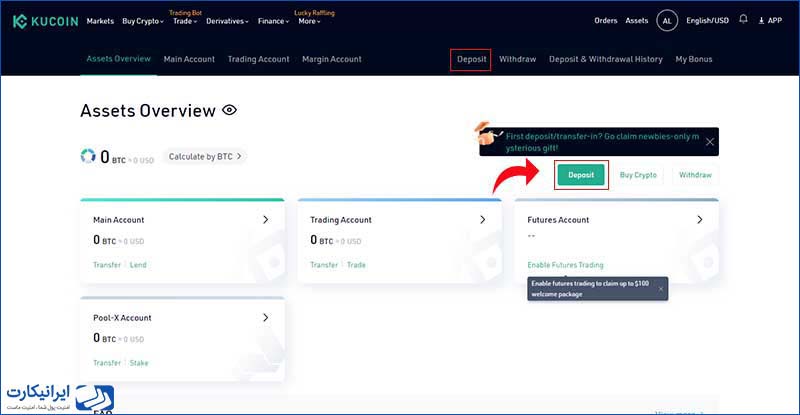Click the Trading Account card title
The width and height of the screenshot is (800, 415).
pos(341,220)
